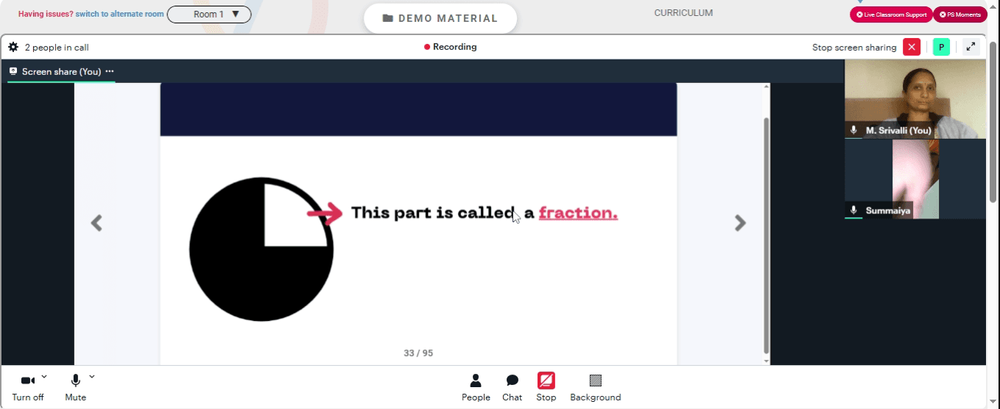Viewport: 1000px width, 409px height.
Task: Stop screen share from bottom toolbar
Action: [x=546, y=387]
